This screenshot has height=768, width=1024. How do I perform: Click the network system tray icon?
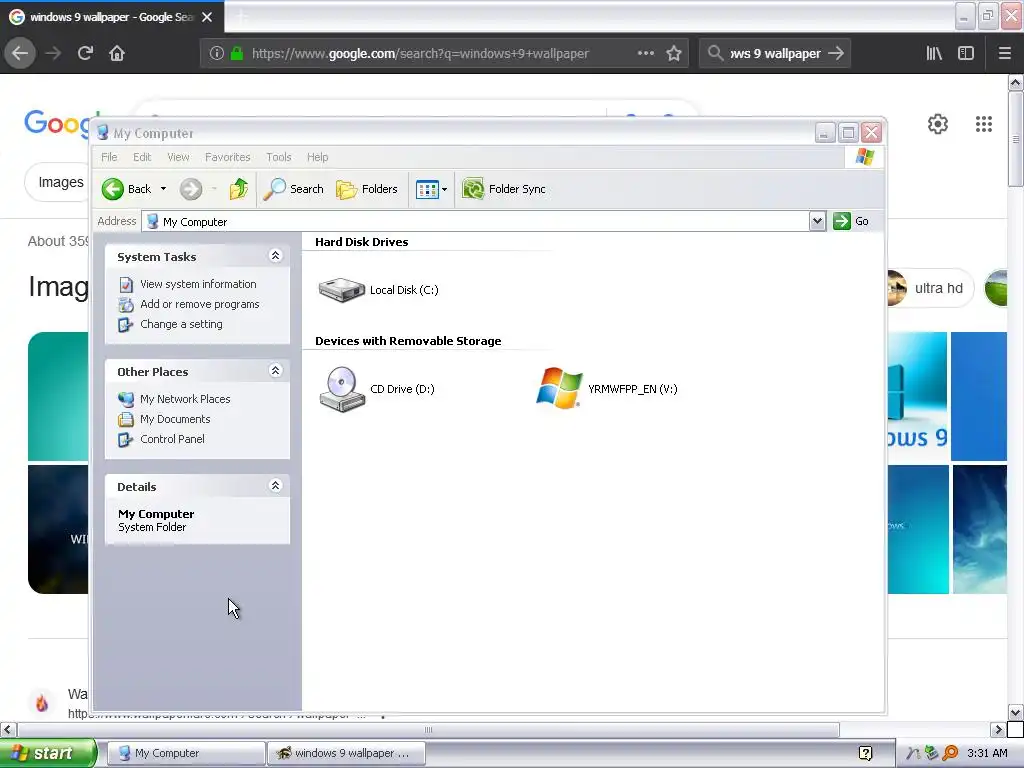click(x=932, y=753)
